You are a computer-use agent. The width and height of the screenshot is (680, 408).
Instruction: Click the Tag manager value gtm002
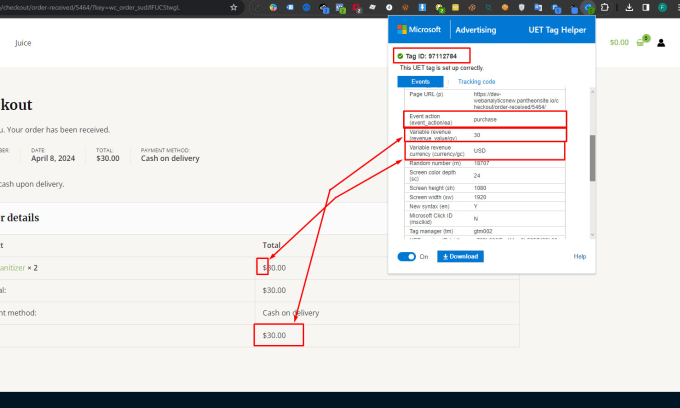click(483, 231)
